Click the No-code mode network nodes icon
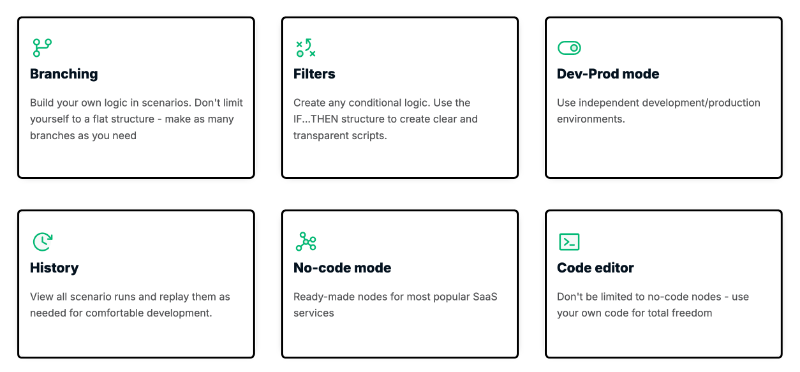The image size is (800, 372). point(306,241)
